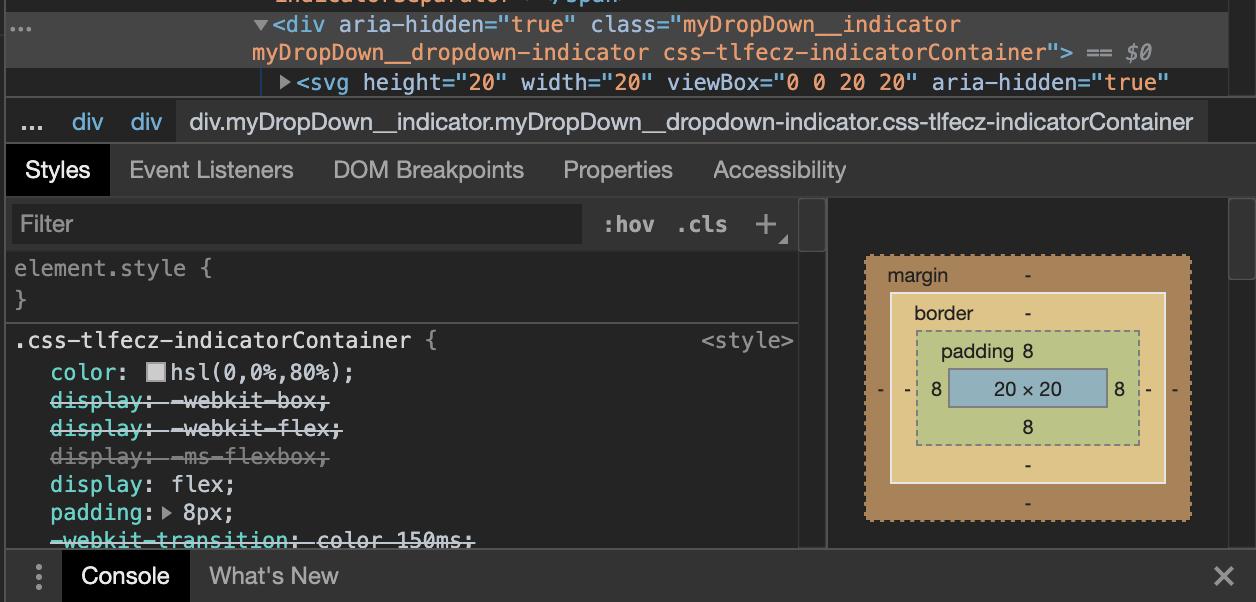The image size is (1256, 602).
Task: Open the <style> source link
Action: pos(748,341)
